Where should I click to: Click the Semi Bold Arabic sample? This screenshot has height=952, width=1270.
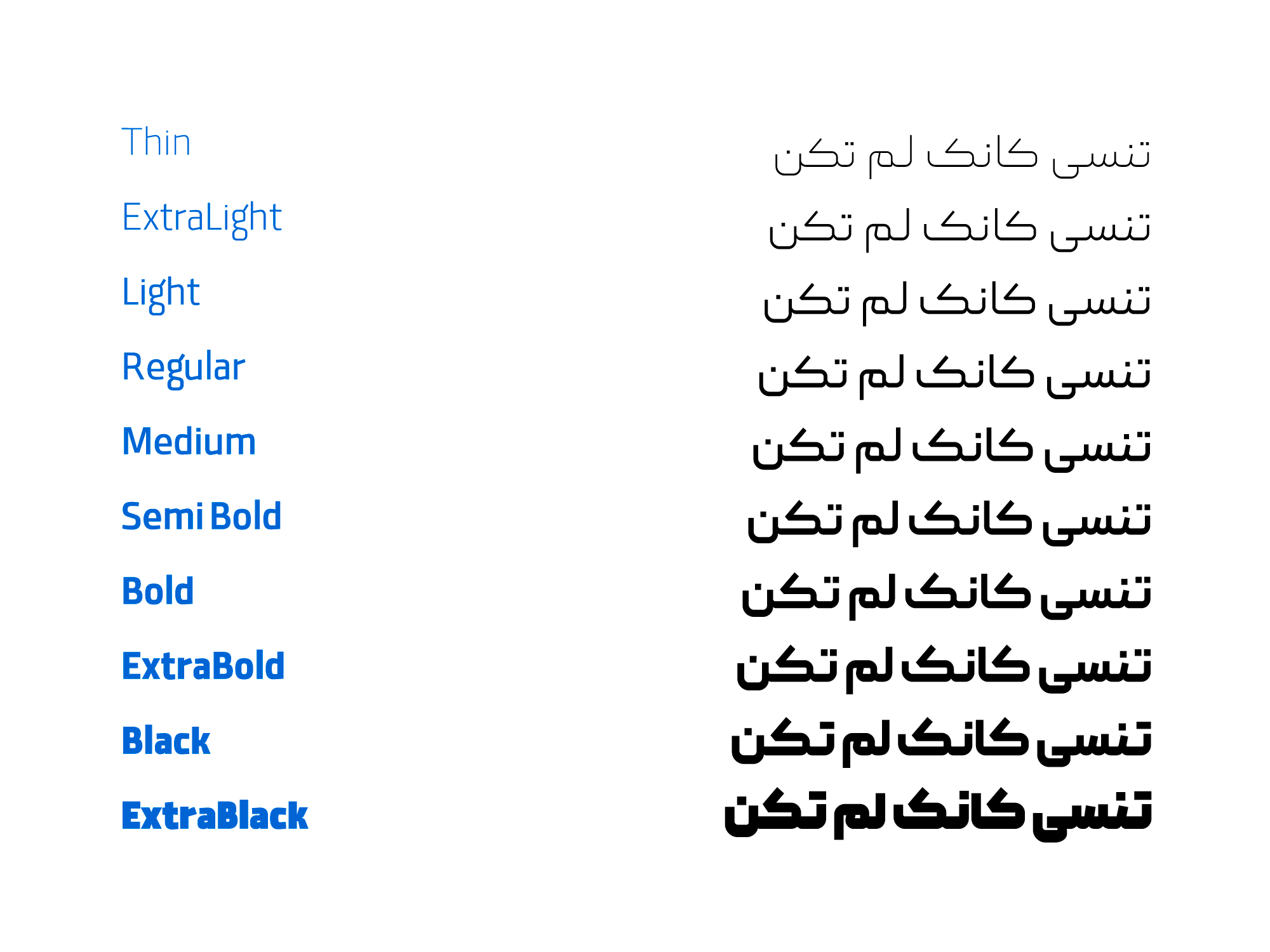(949, 523)
